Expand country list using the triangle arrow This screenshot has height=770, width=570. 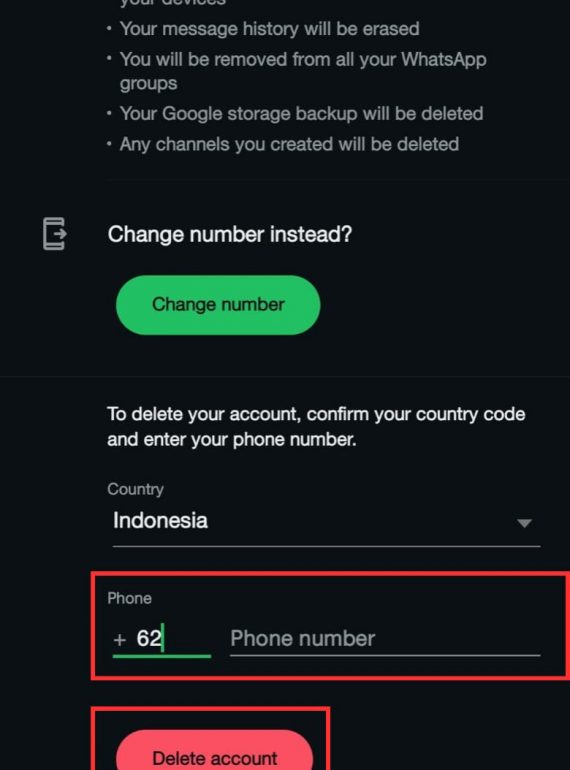point(524,523)
